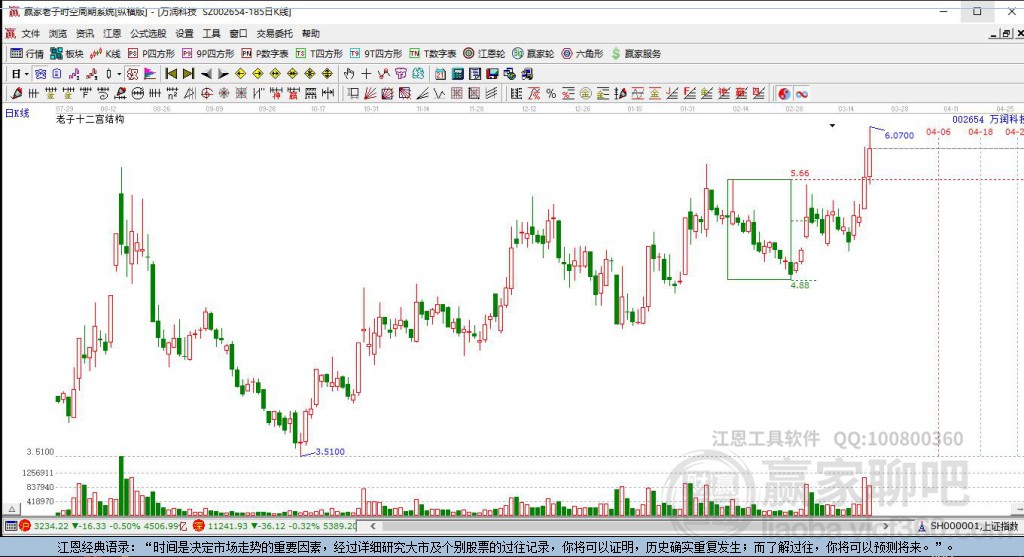The width and height of the screenshot is (1024, 557).
Task: Open the 设置 menu
Action: tap(184, 33)
